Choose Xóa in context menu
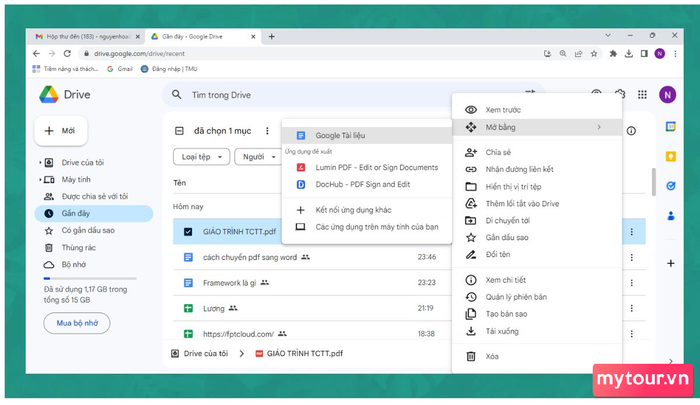 click(x=537, y=356)
